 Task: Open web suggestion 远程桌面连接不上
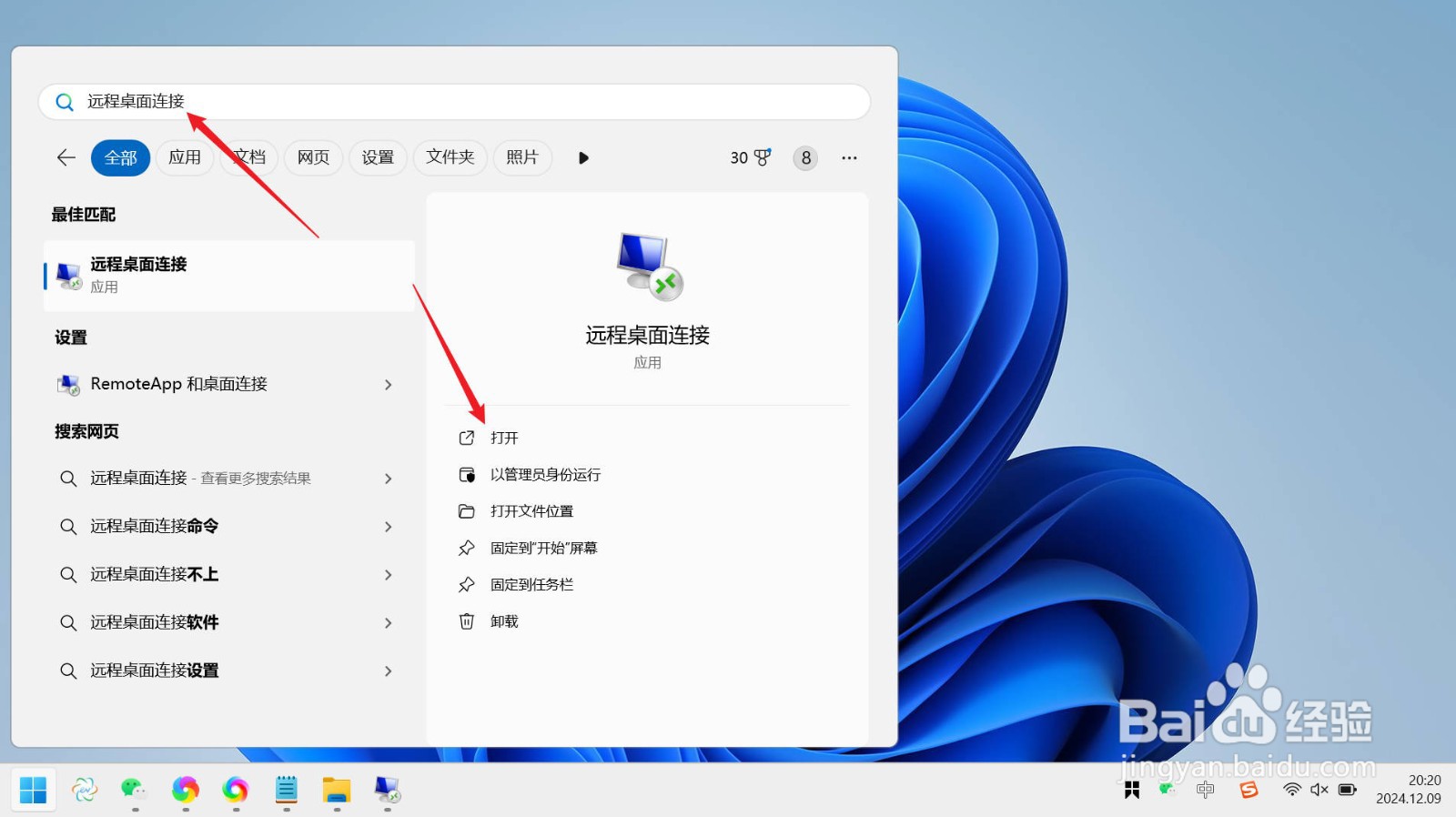point(229,575)
